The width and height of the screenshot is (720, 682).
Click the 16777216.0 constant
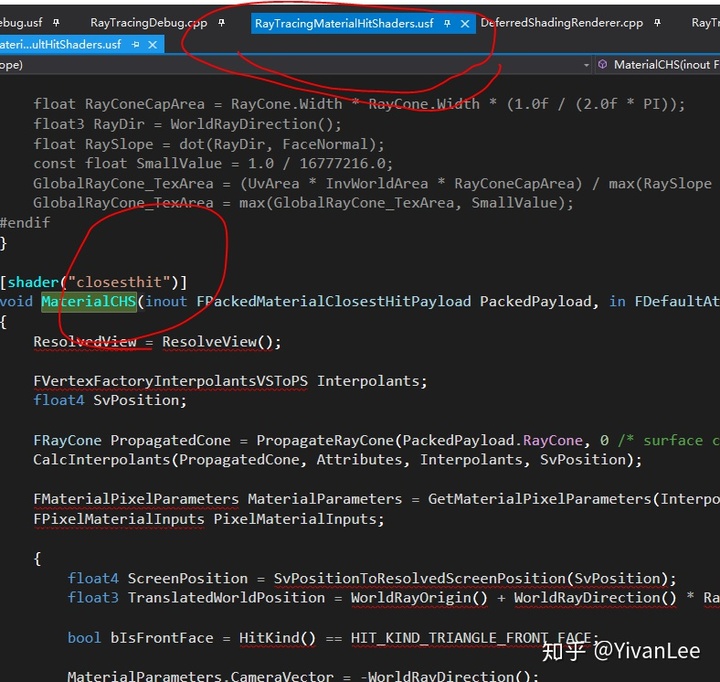point(342,164)
